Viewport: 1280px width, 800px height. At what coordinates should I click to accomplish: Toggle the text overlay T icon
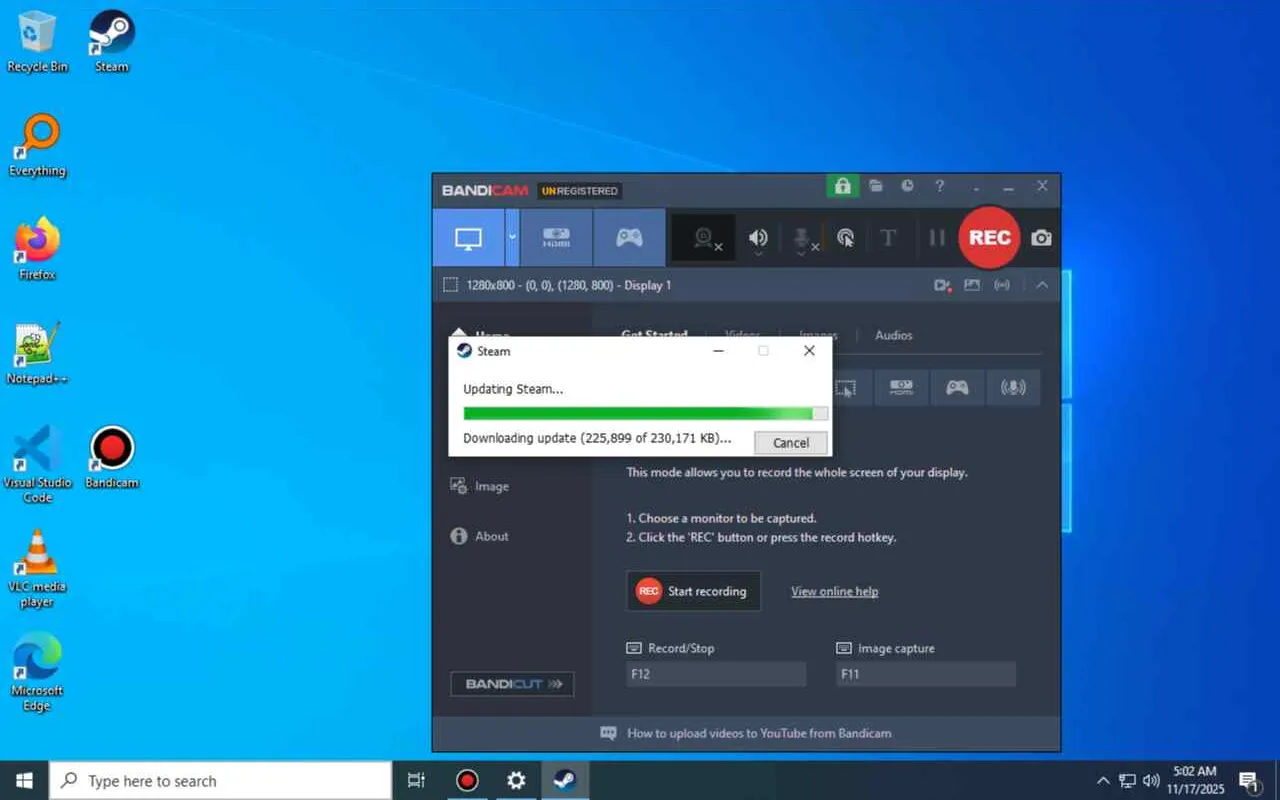pyautogui.click(x=888, y=238)
